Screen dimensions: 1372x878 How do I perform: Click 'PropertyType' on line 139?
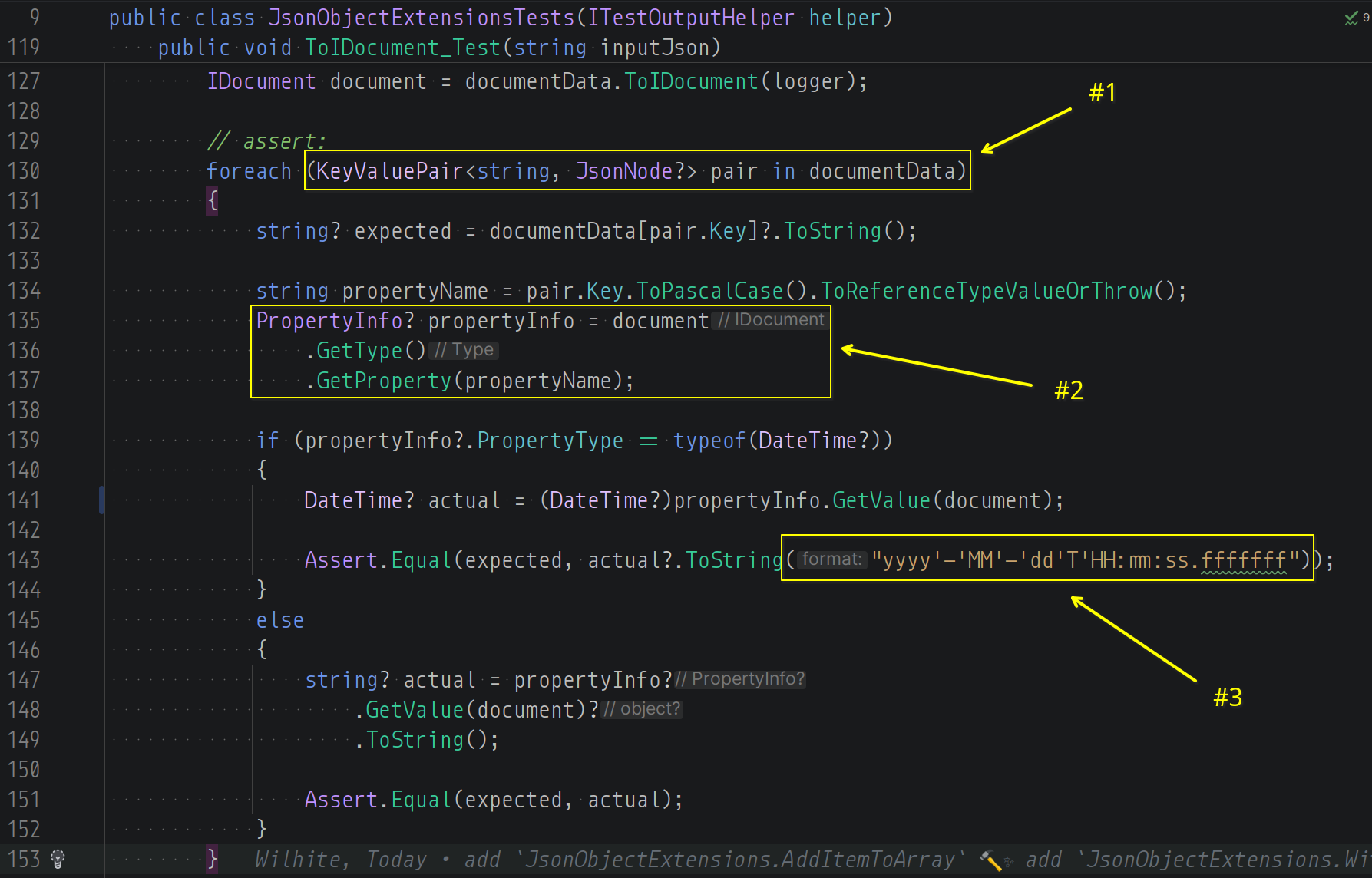click(550, 441)
